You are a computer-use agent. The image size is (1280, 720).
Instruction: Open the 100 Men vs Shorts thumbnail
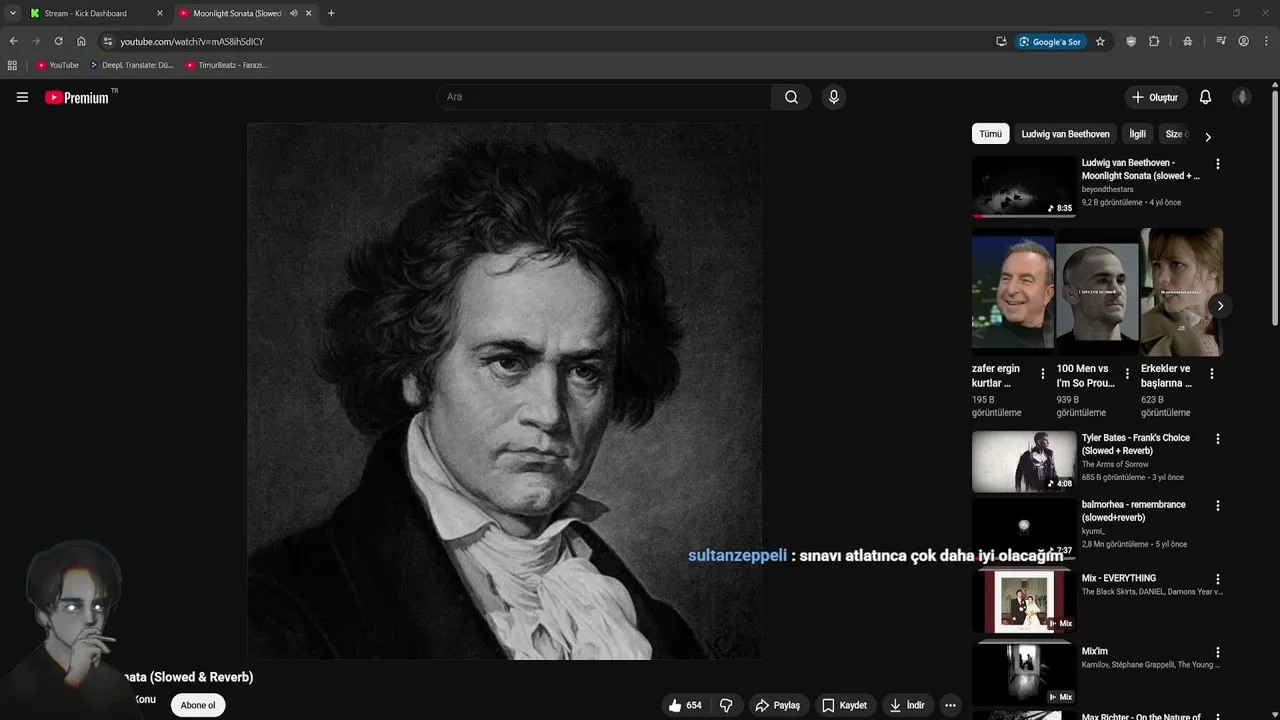pyautogui.click(x=1097, y=291)
